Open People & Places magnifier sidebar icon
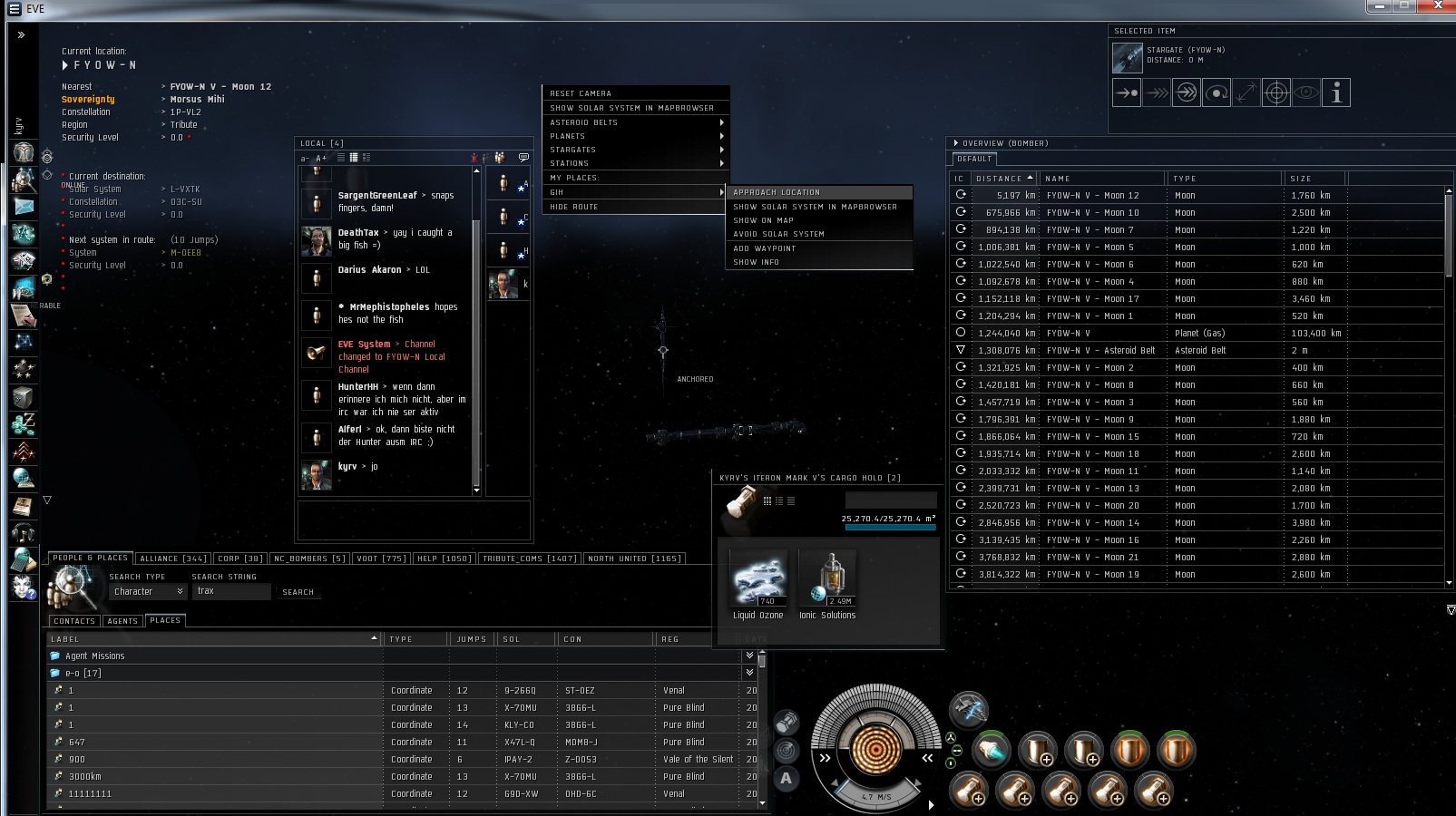Screen dimensions: 1456x816 (24, 180)
